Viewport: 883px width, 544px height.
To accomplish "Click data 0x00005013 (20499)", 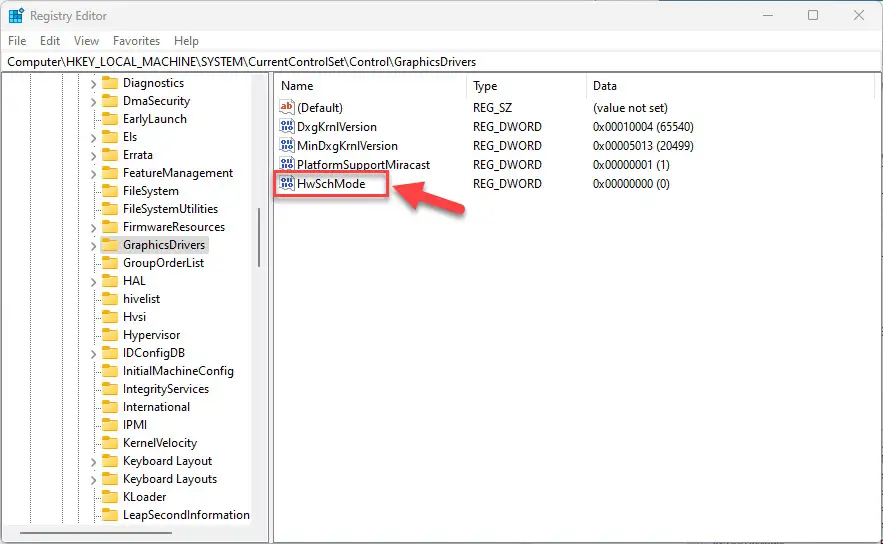I will click(643, 146).
